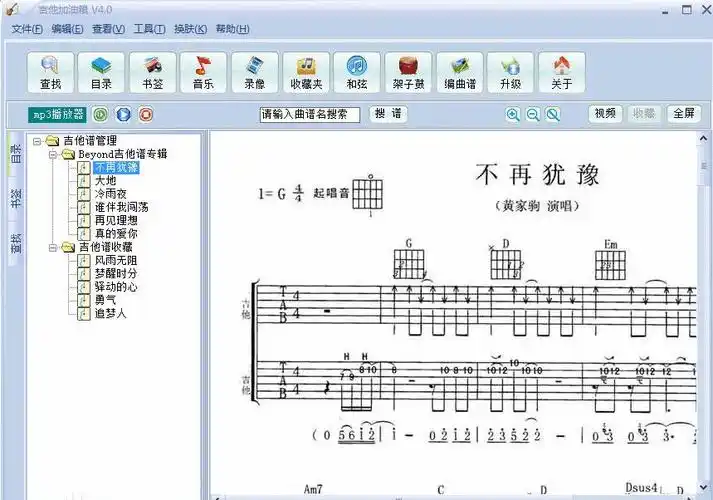Click the 不再犹豫 title in the score
The height and width of the screenshot is (500, 713).
(537, 175)
